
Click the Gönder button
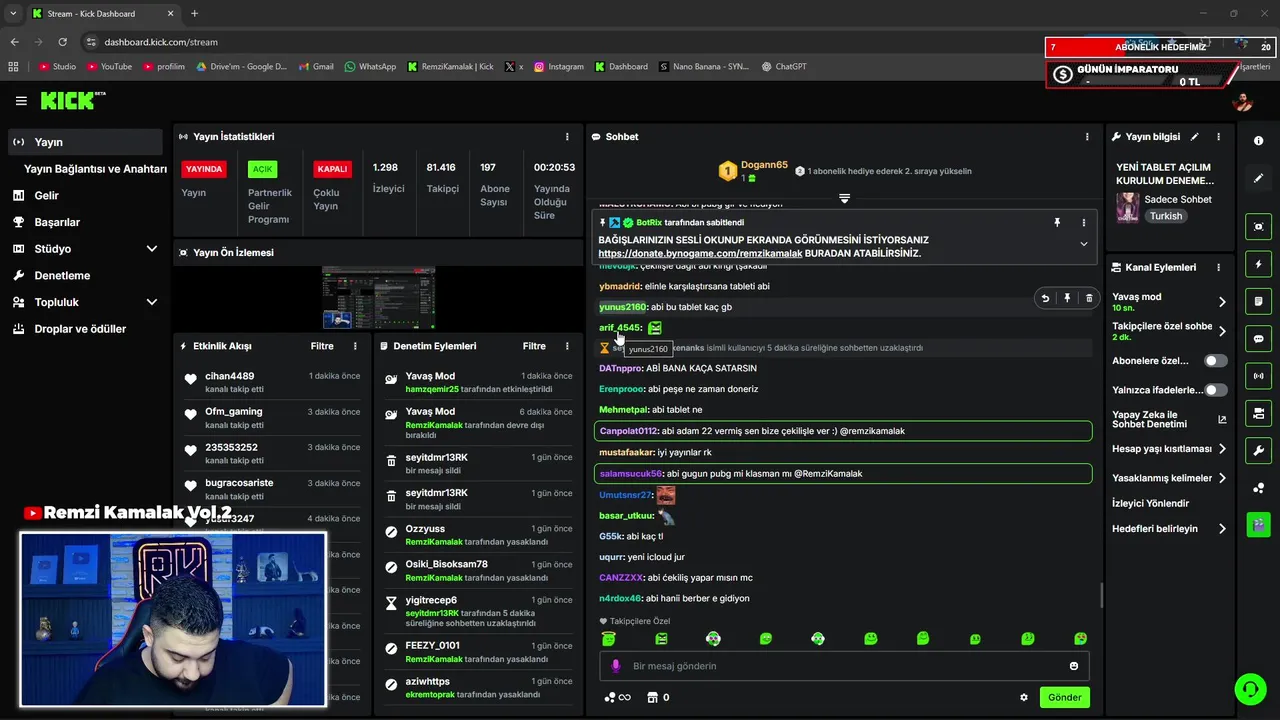1064,697
